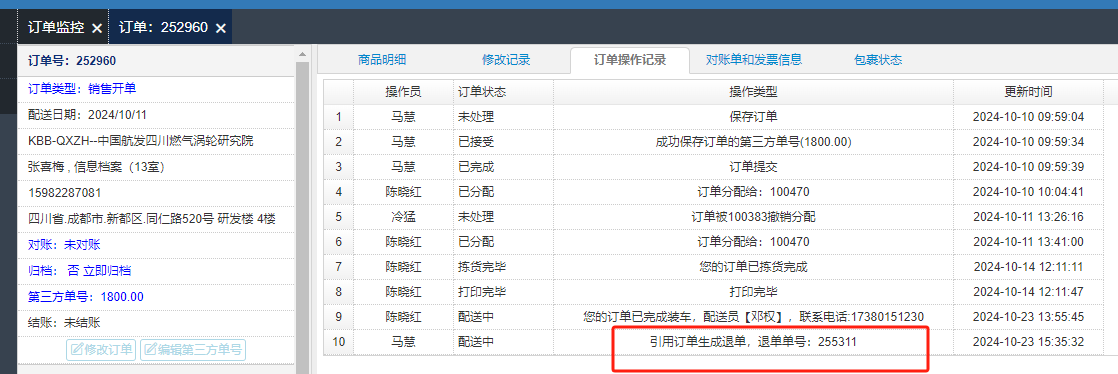Click timestamp 2024-10-11 13:26:16

pyautogui.click(x=1028, y=217)
